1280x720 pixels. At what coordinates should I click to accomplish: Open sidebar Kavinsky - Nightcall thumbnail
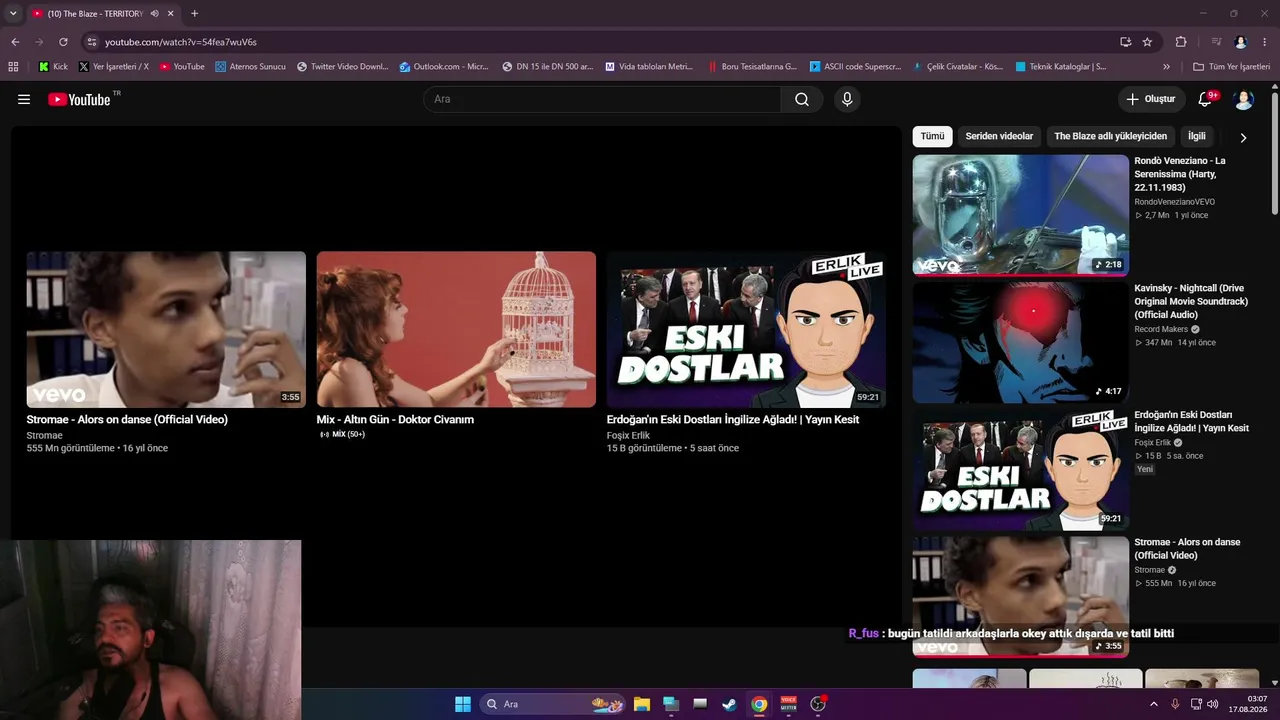click(x=1021, y=342)
